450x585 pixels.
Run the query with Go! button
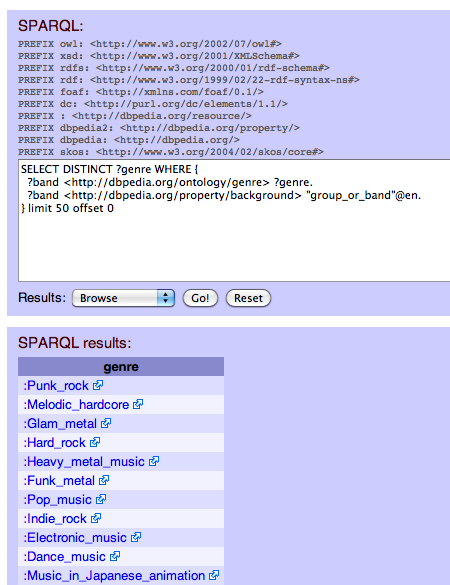point(200,298)
